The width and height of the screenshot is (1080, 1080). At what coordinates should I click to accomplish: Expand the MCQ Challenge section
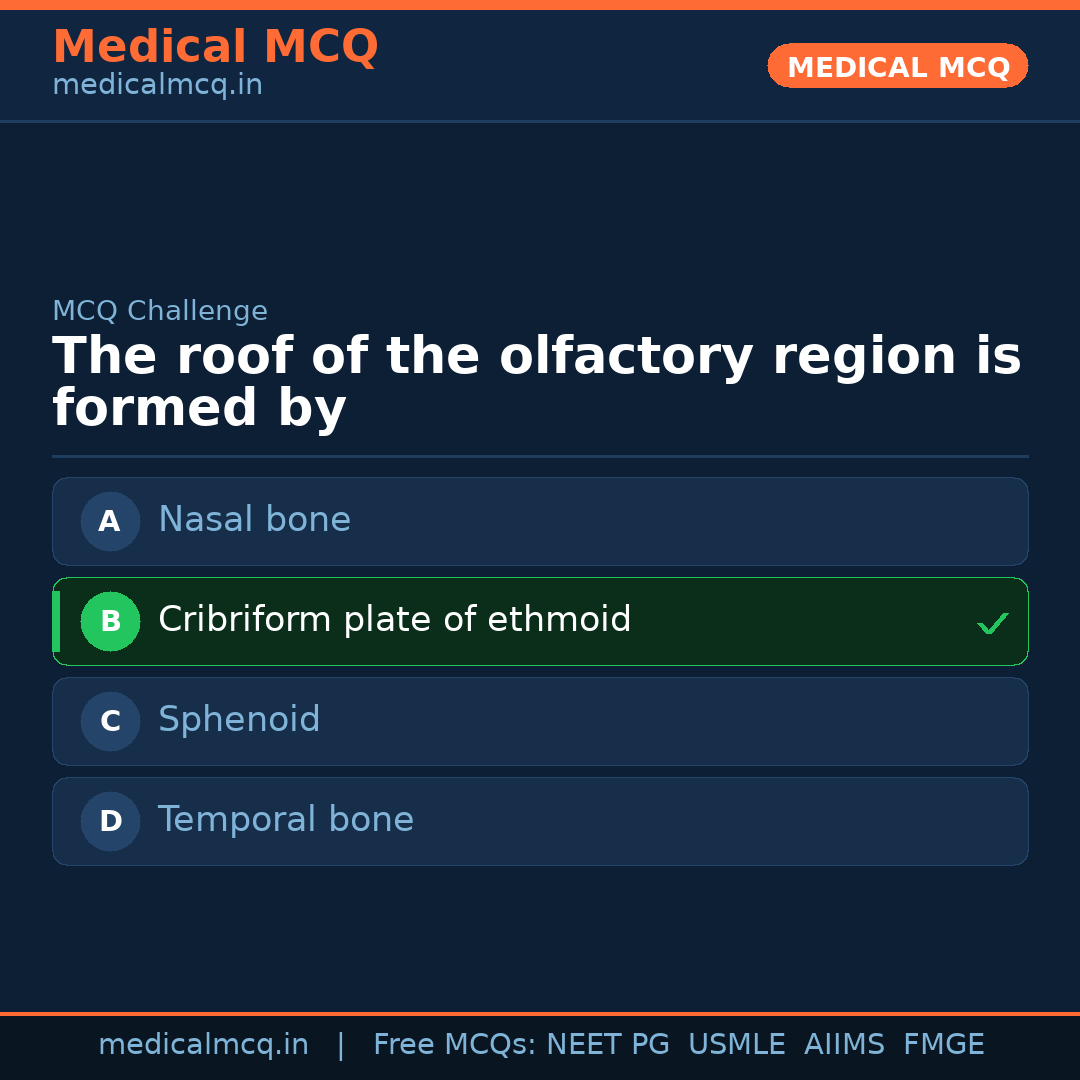(160, 311)
